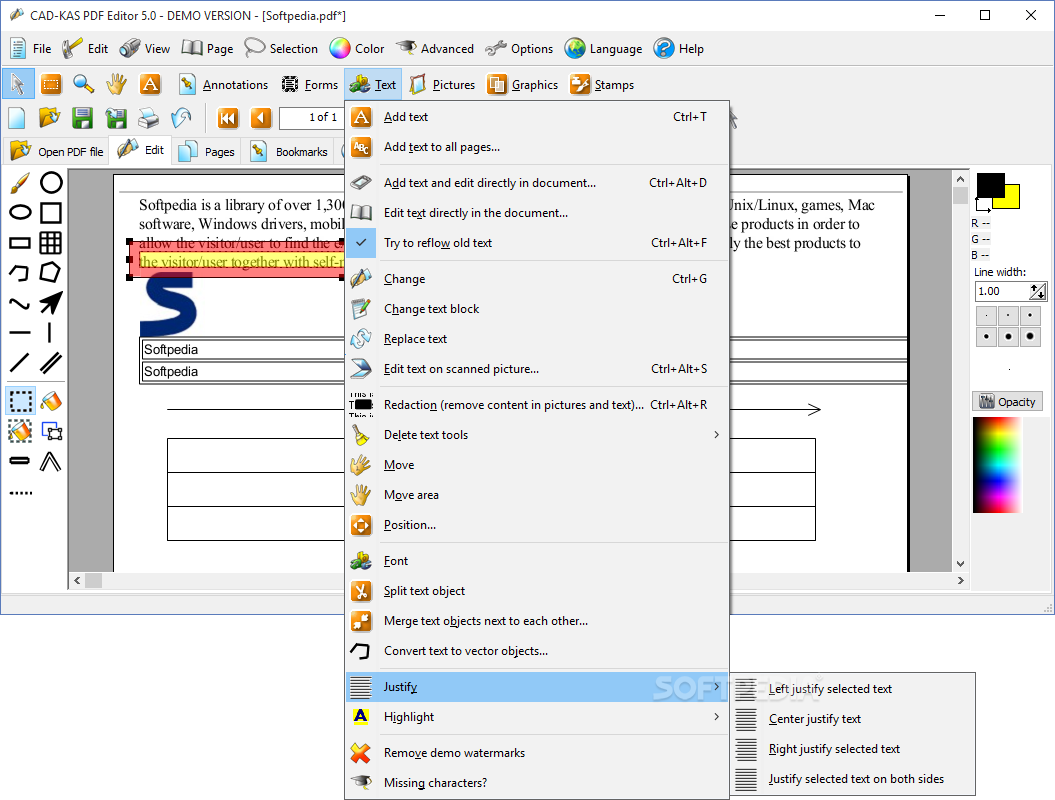This screenshot has height=800, width=1055.
Task: Choose 'Replace text' menu entry
Action: pos(538,339)
